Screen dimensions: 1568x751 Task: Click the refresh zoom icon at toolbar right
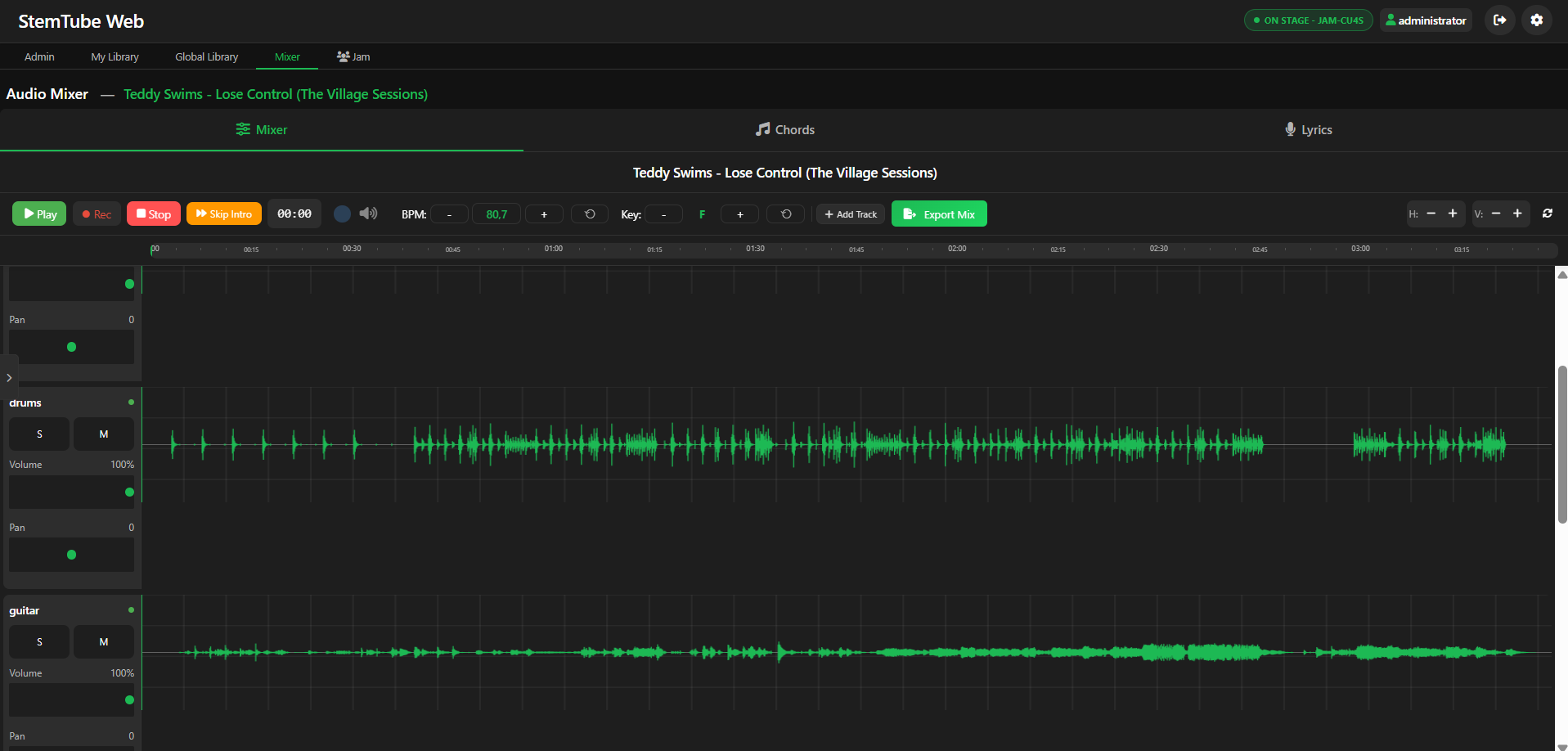[1548, 214]
